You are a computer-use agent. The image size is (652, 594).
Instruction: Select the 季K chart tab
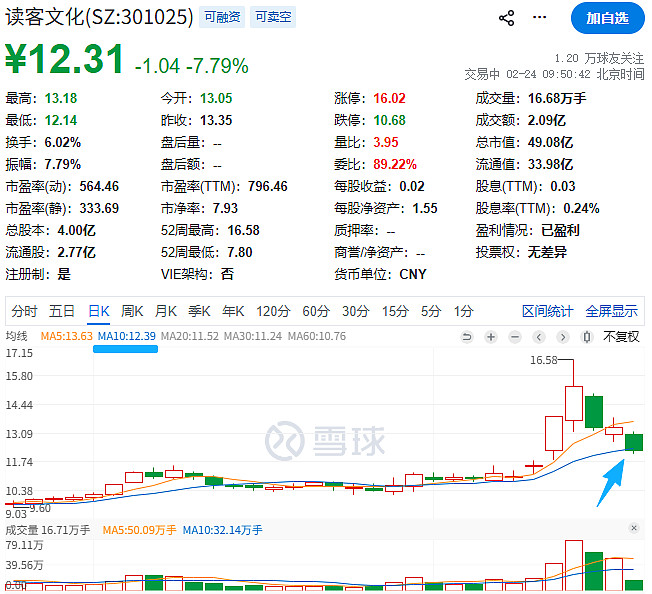[199, 311]
